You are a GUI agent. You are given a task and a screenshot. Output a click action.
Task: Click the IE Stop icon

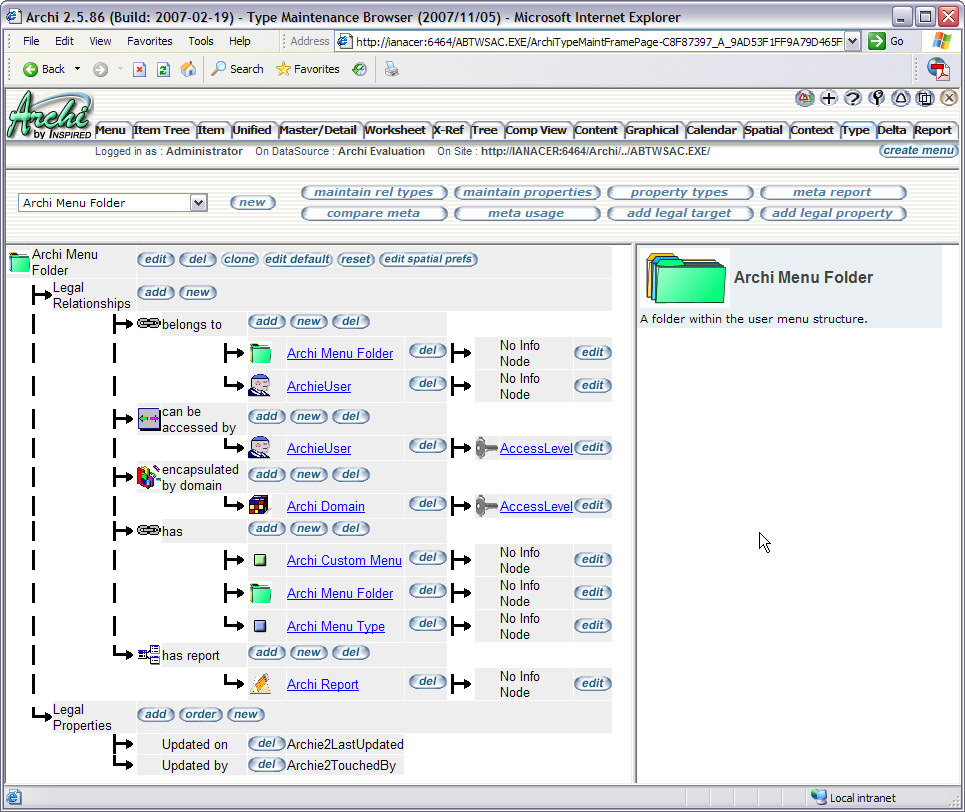pyautogui.click(x=140, y=70)
